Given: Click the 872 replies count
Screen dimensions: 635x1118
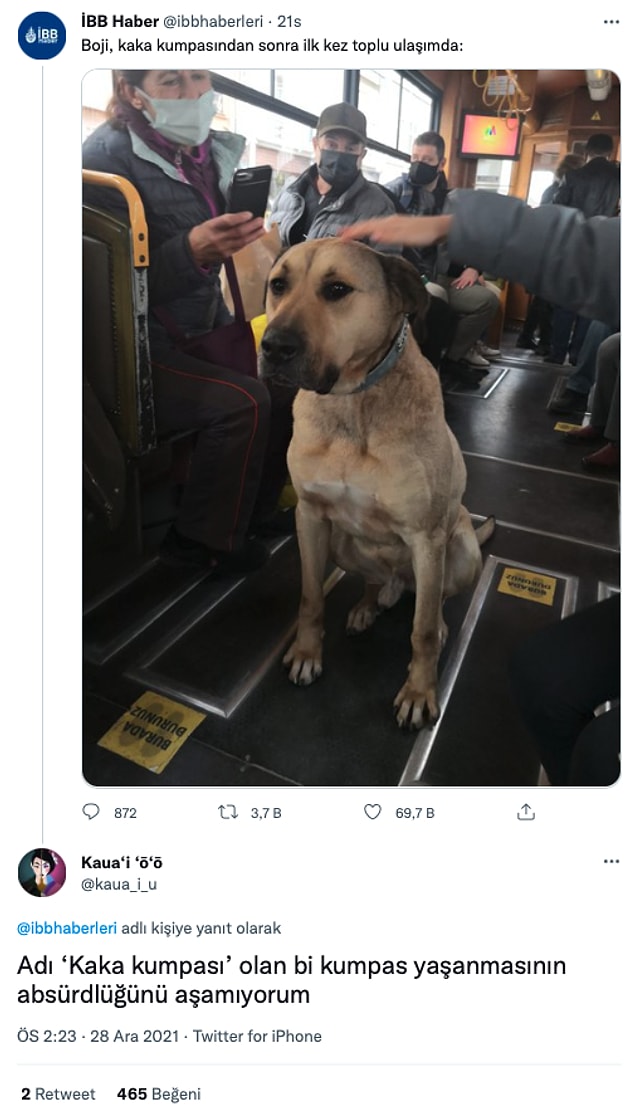Looking at the screenshot, I should click(x=125, y=813).
